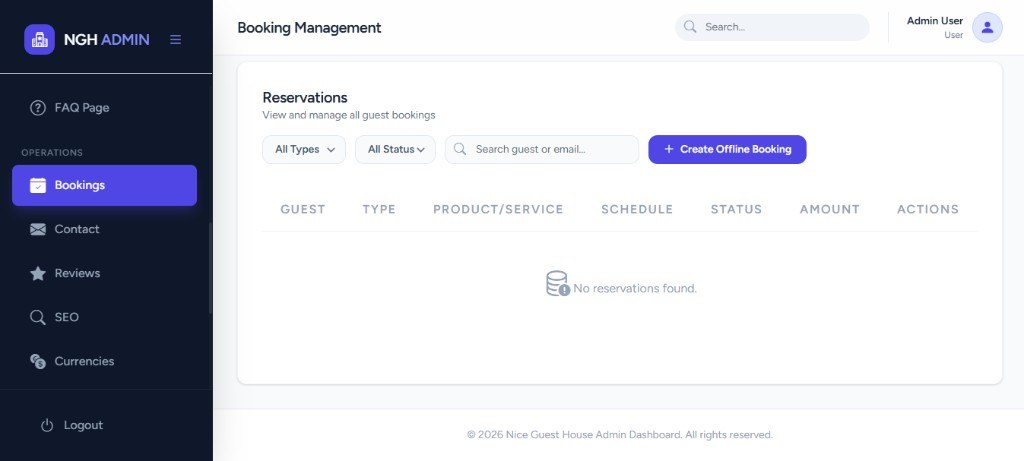Image resolution: width=1024 pixels, height=461 pixels.
Task: Click the OPERATIONS section label
Action: tap(52, 153)
